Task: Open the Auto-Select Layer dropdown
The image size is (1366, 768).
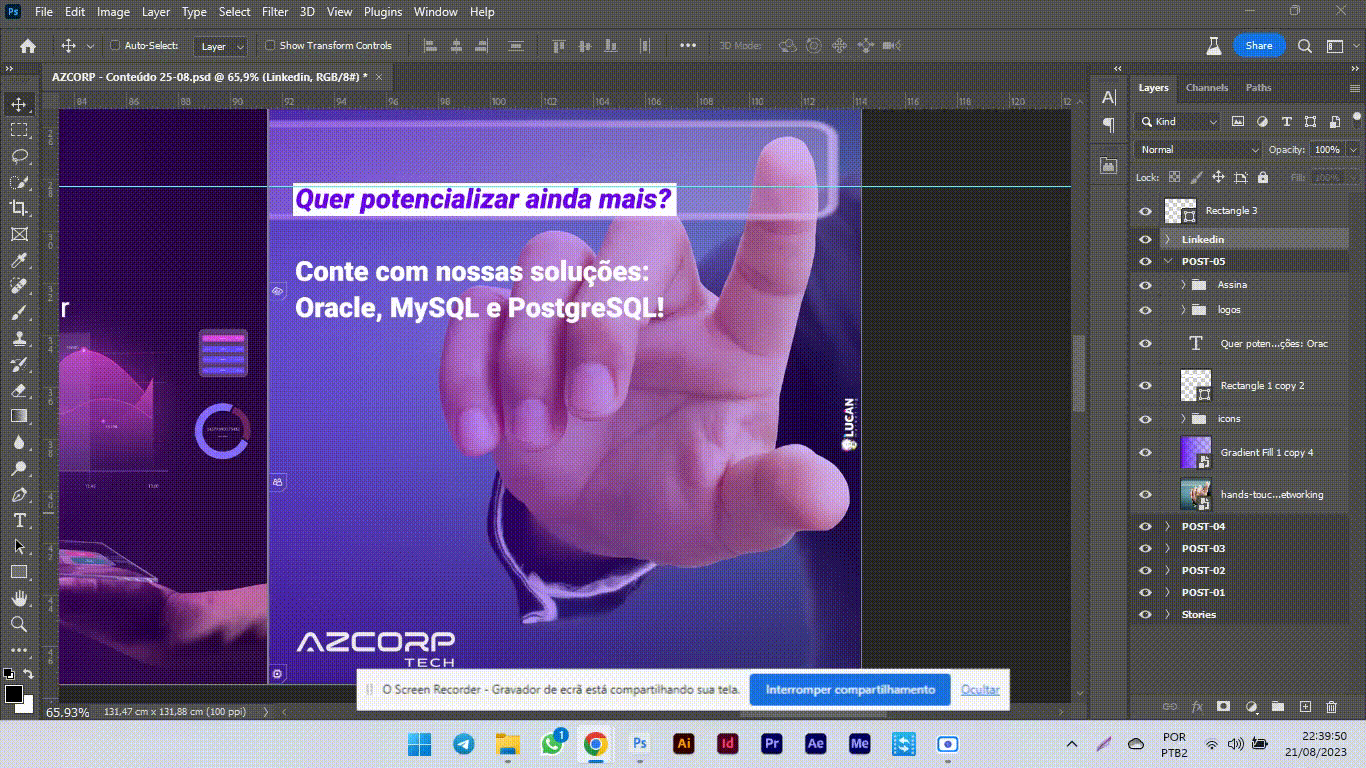Action: click(221, 46)
